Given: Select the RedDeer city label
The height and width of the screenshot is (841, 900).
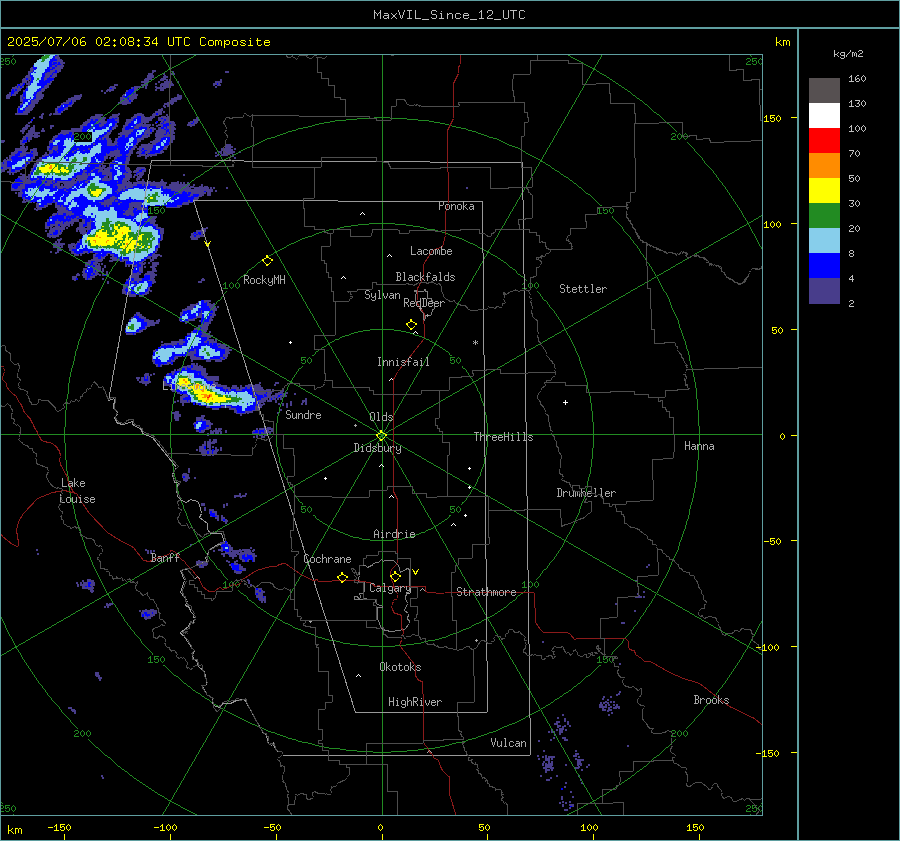Looking at the screenshot, I should click(x=424, y=303).
